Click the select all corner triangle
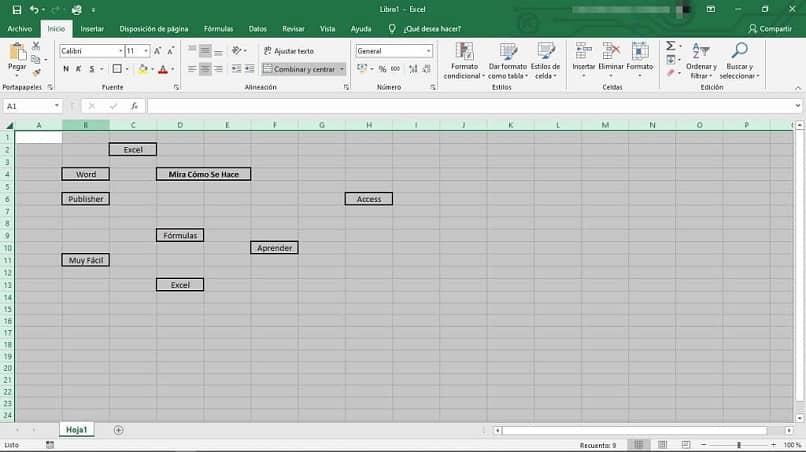Screen dimensions: 806x452 click(x=9, y=125)
